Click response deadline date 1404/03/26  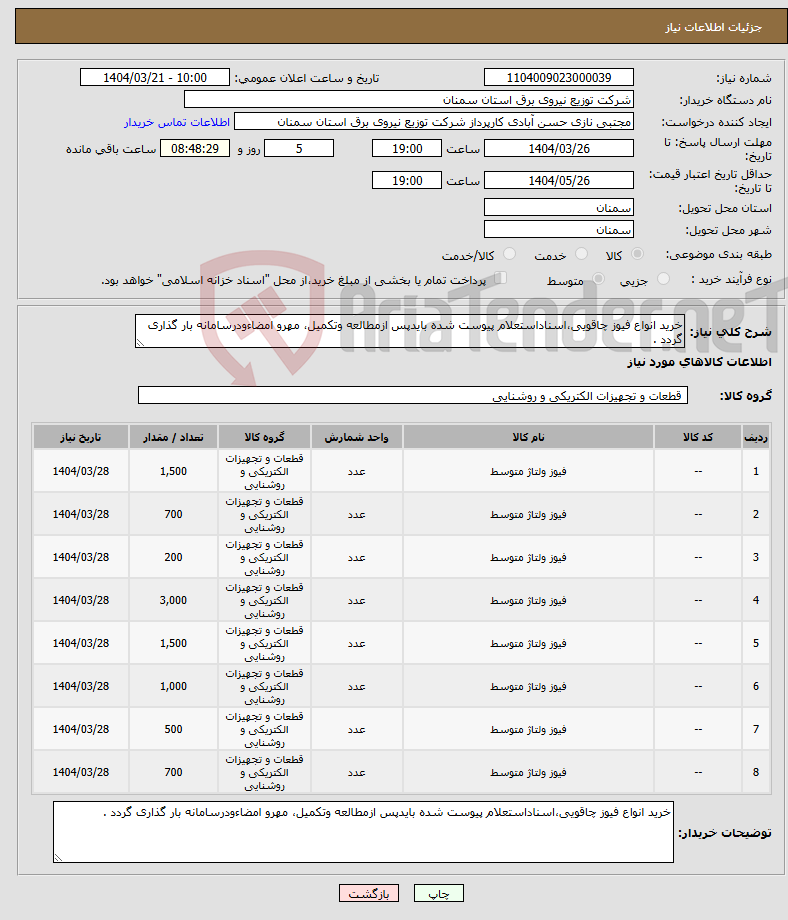point(559,148)
